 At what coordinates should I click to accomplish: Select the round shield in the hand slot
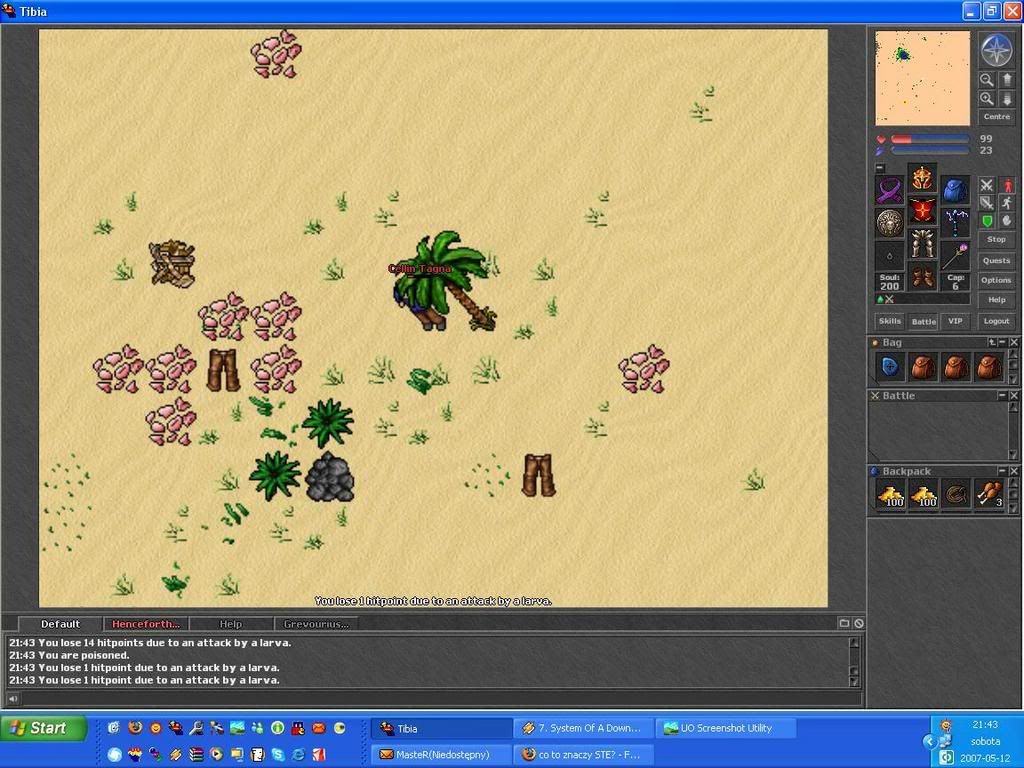pyautogui.click(x=889, y=223)
